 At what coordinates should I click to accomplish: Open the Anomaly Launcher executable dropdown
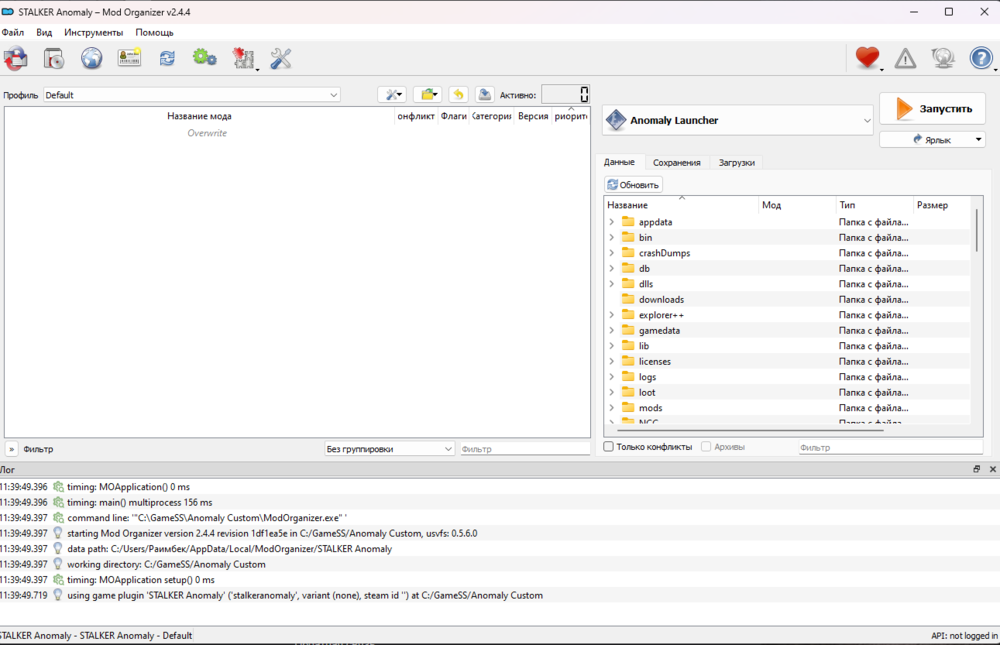coord(738,121)
